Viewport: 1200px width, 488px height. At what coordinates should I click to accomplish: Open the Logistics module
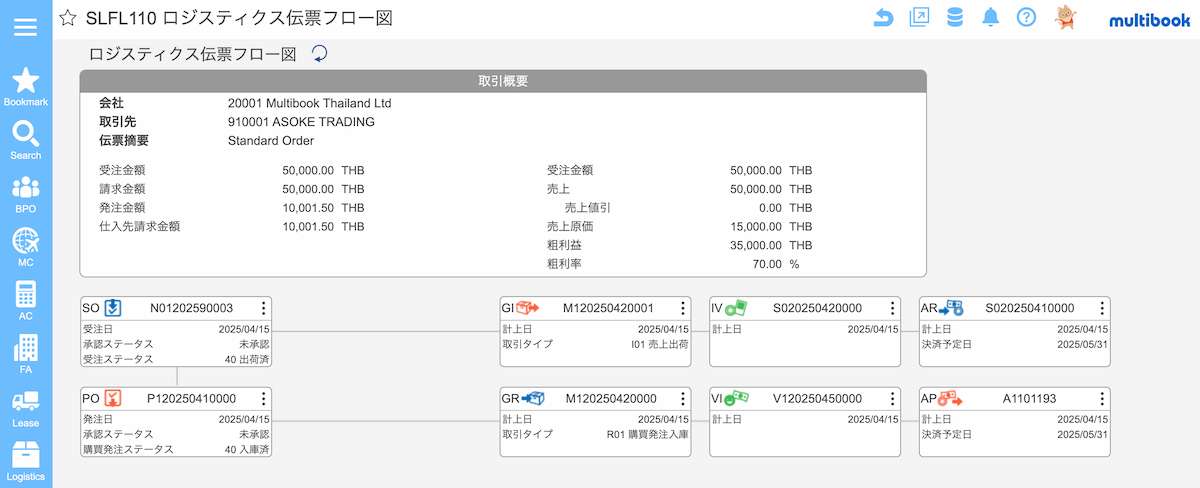click(25, 462)
